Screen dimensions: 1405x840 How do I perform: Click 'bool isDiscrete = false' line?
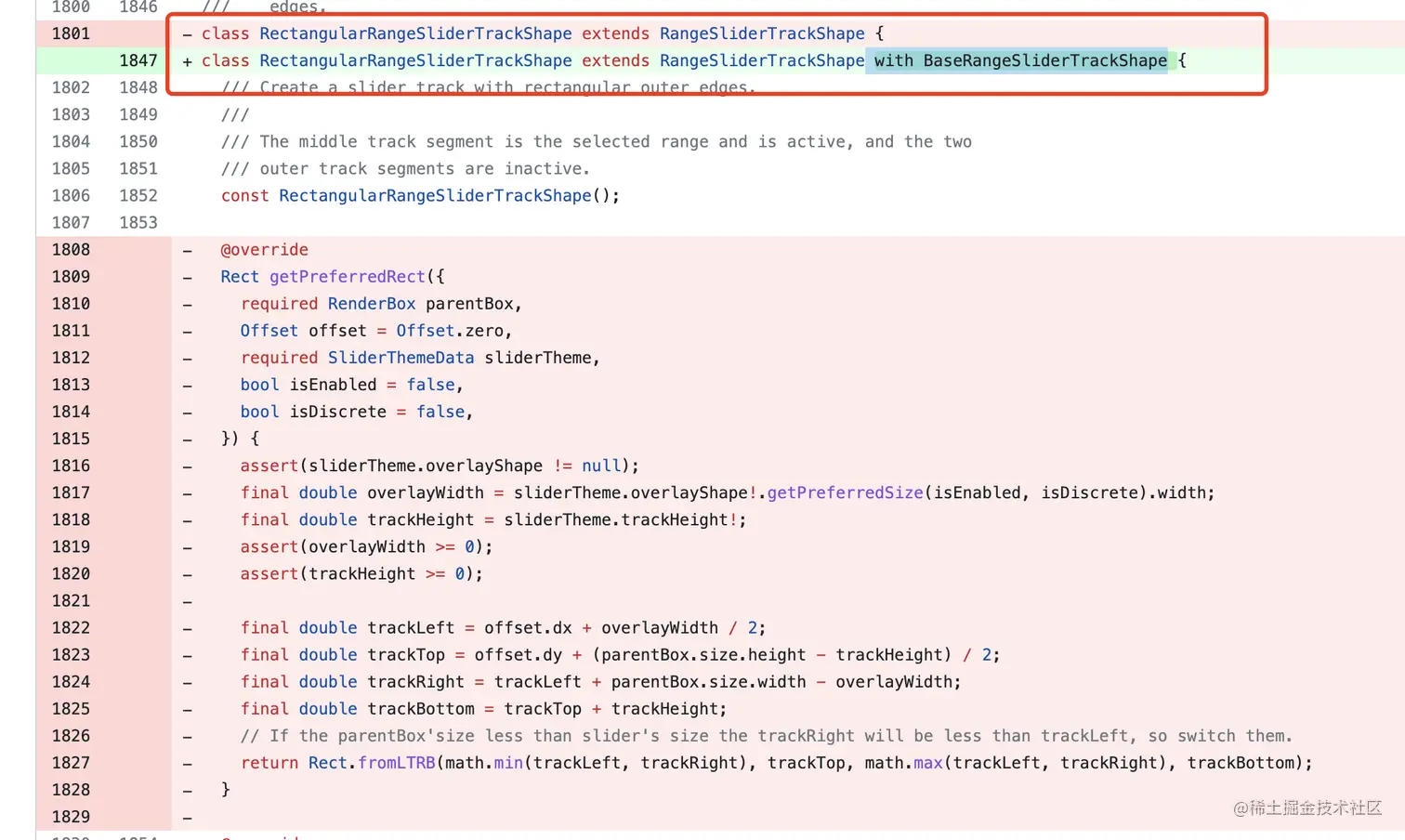[x=357, y=411]
